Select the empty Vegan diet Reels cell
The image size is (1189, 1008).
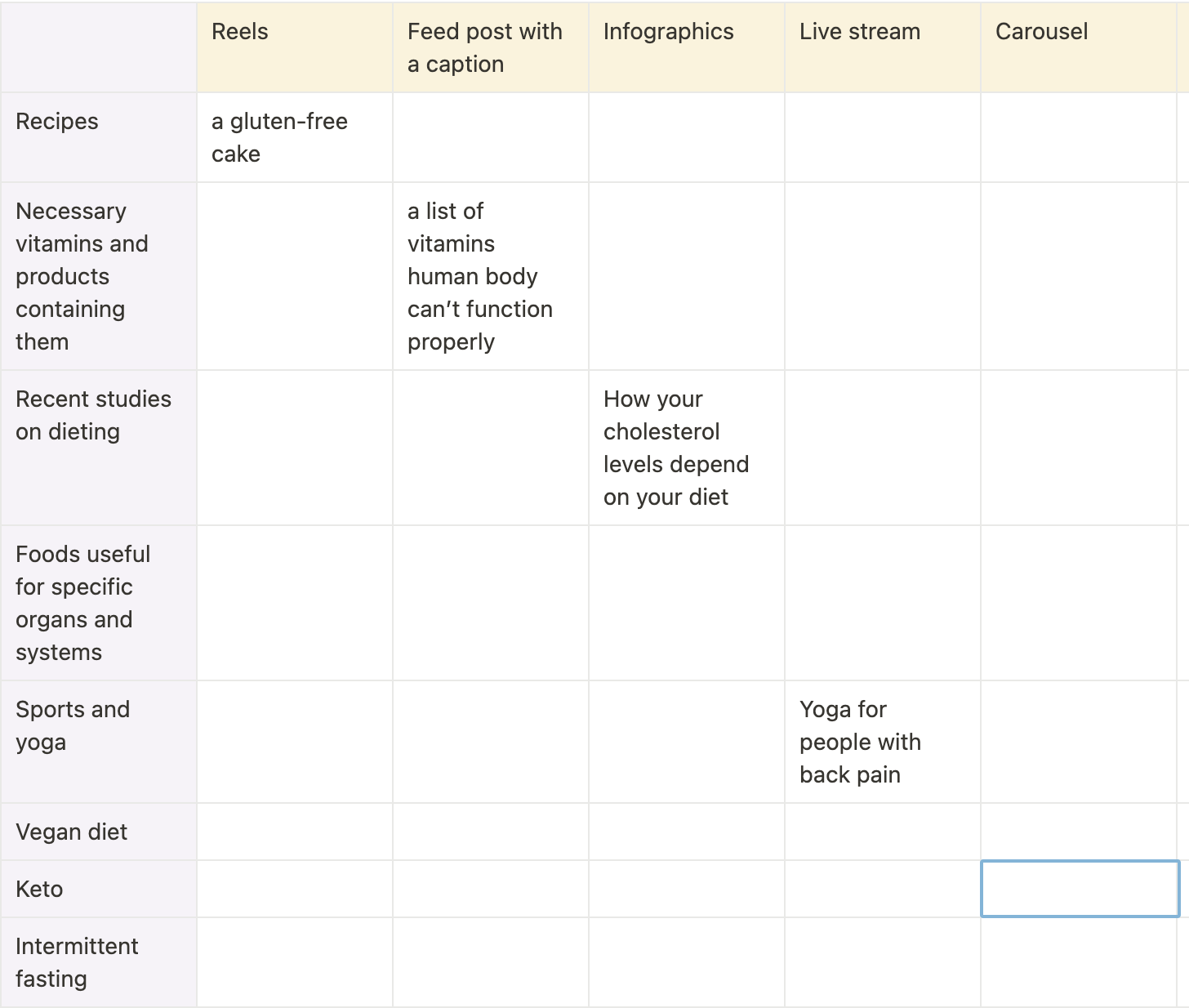[x=294, y=832]
